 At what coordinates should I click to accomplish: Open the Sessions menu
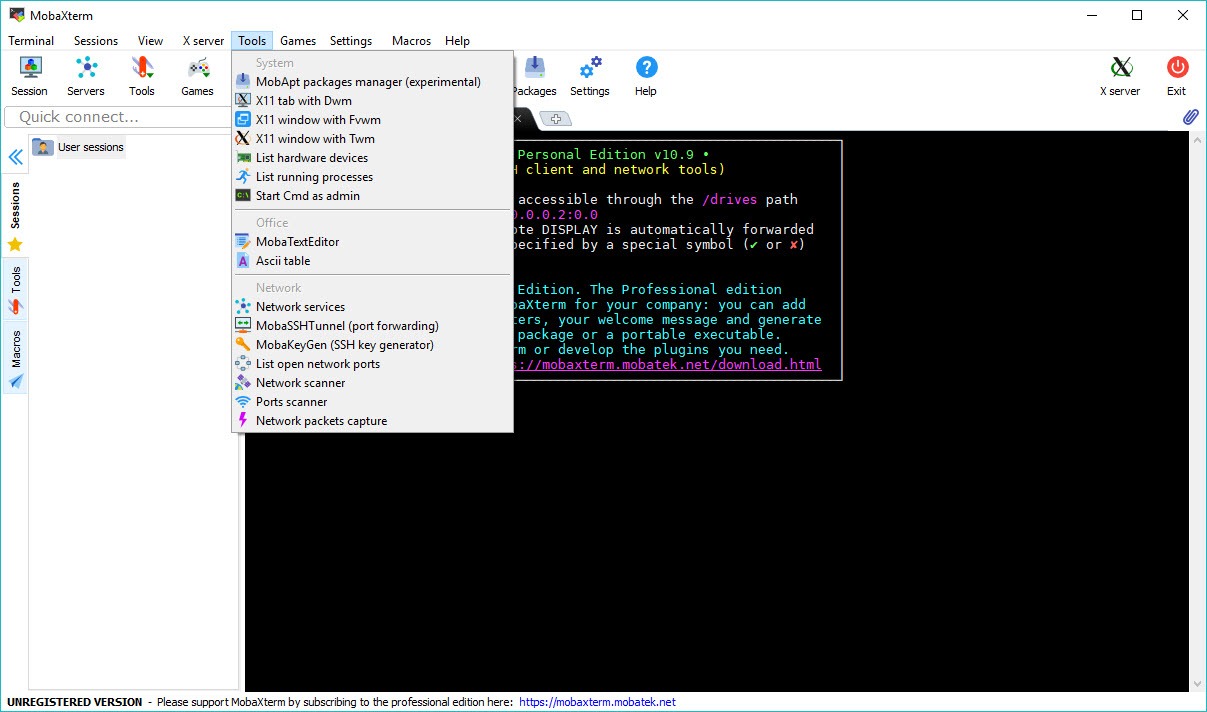96,41
